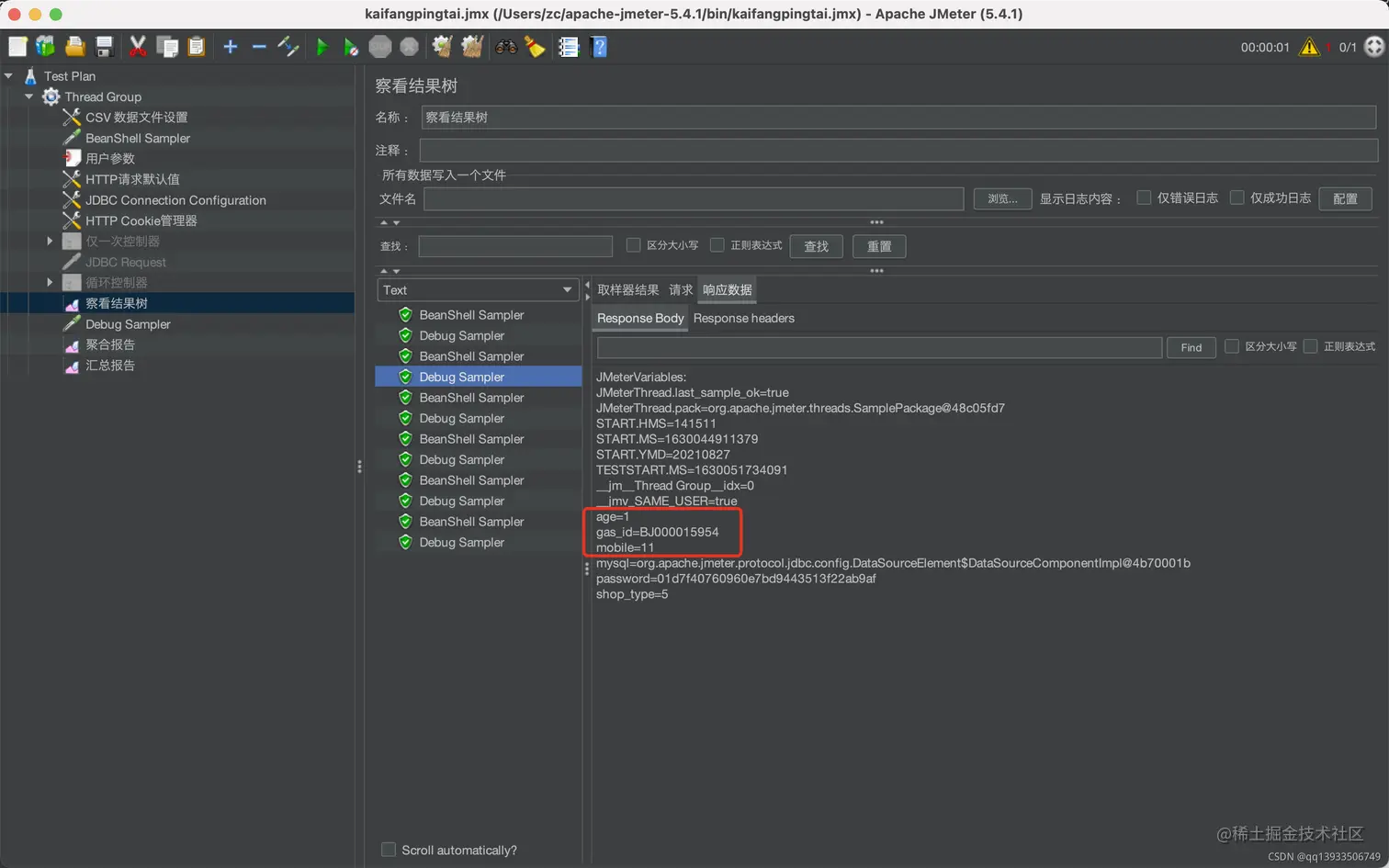Open the Function Helper list icon
Viewport: 1389px width, 868px height.
[x=569, y=46]
